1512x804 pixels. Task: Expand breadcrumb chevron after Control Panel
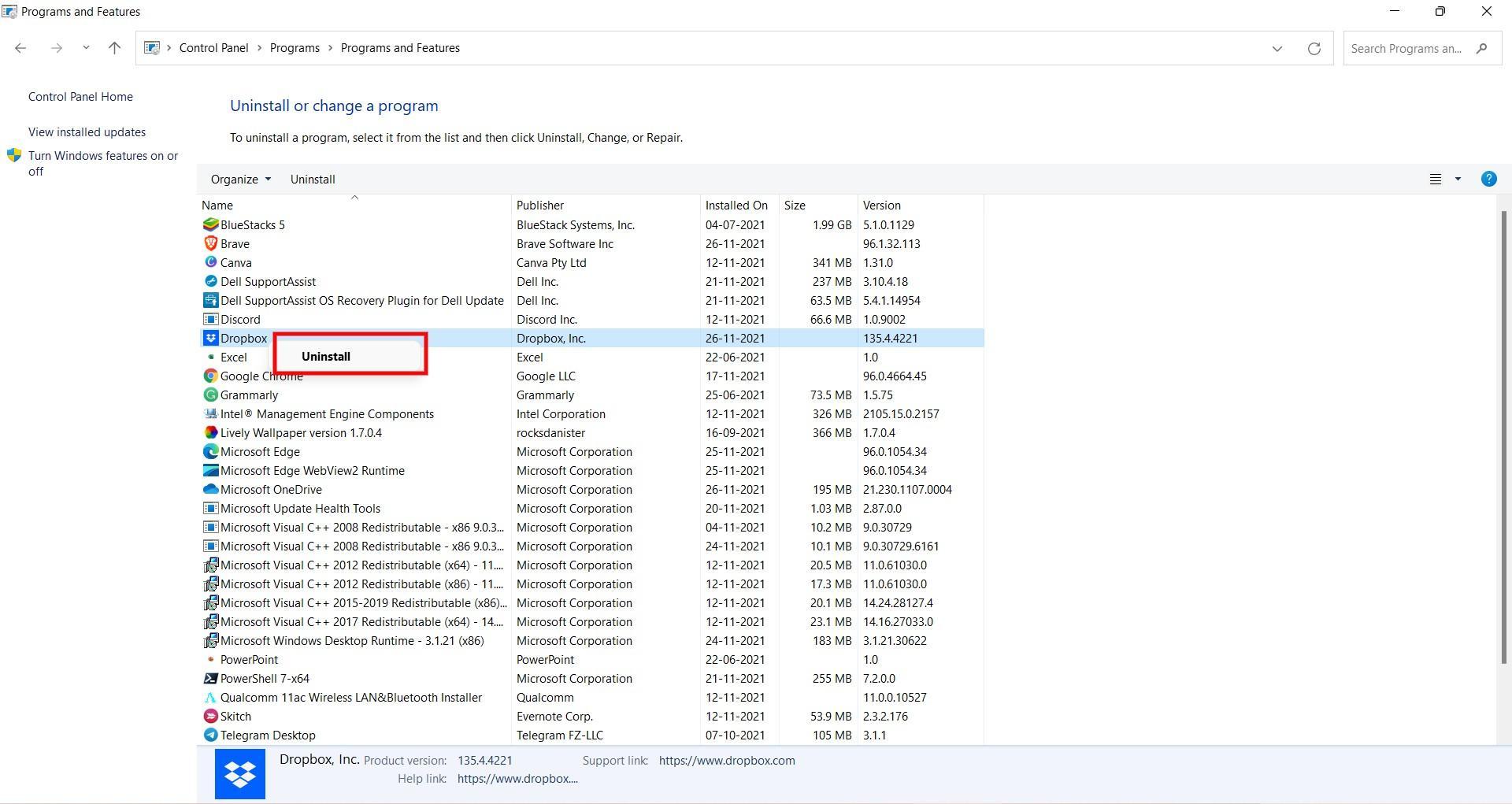pyautogui.click(x=259, y=48)
